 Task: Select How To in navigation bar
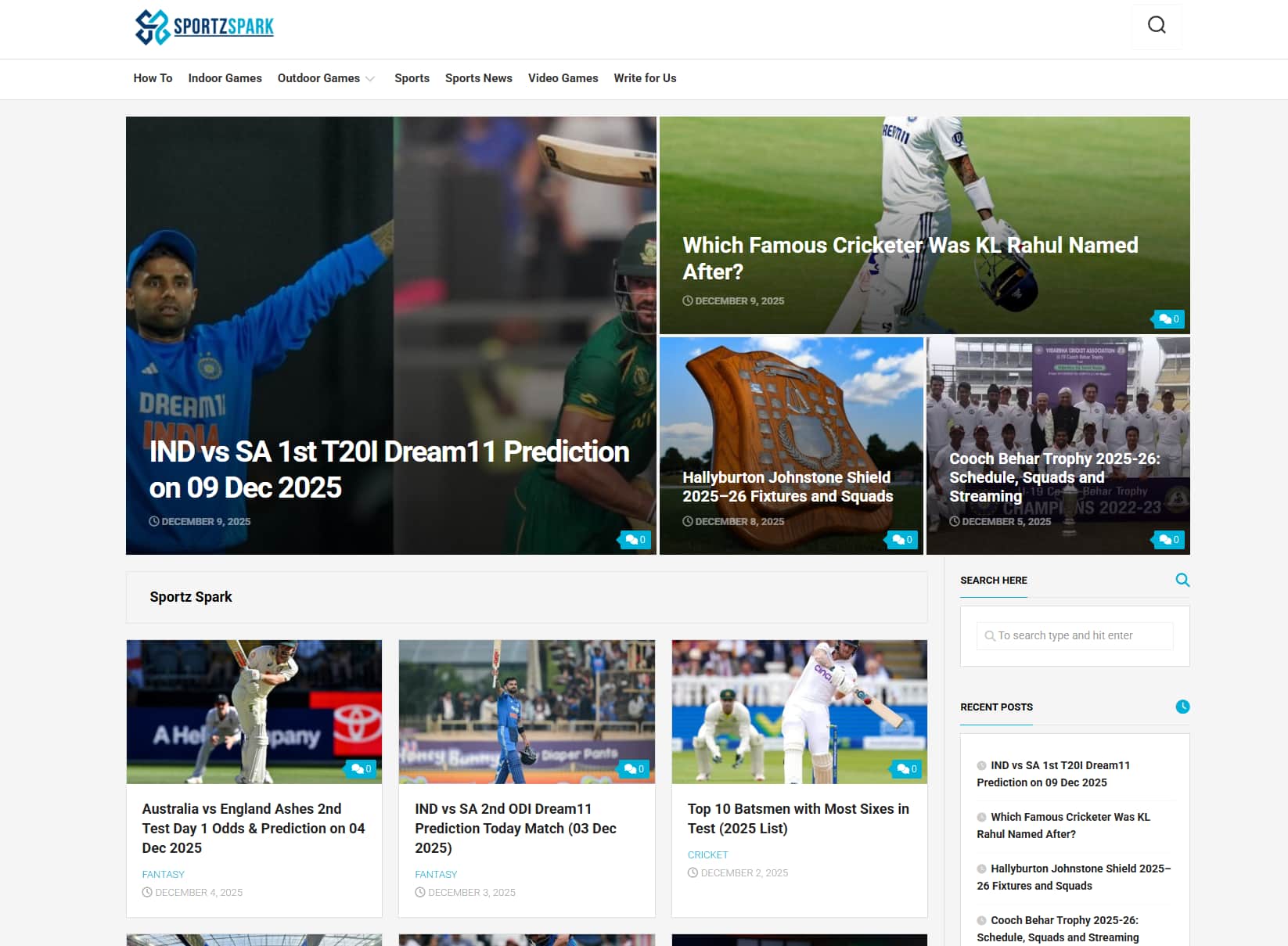pyautogui.click(x=153, y=78)
